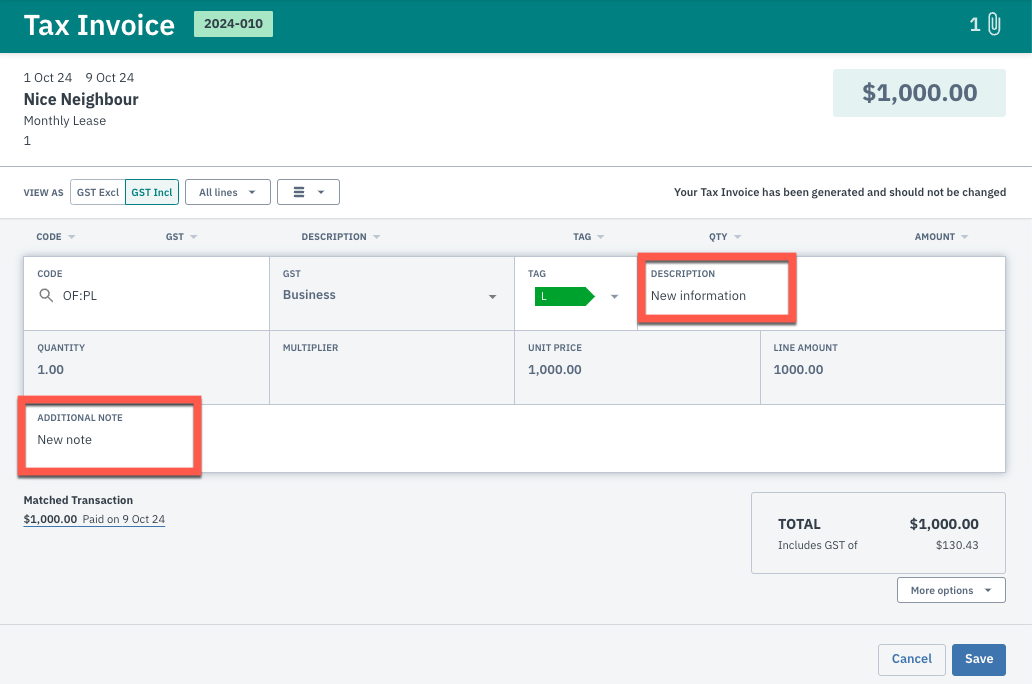Click the due date 9 Oct 24

[110, 78]
